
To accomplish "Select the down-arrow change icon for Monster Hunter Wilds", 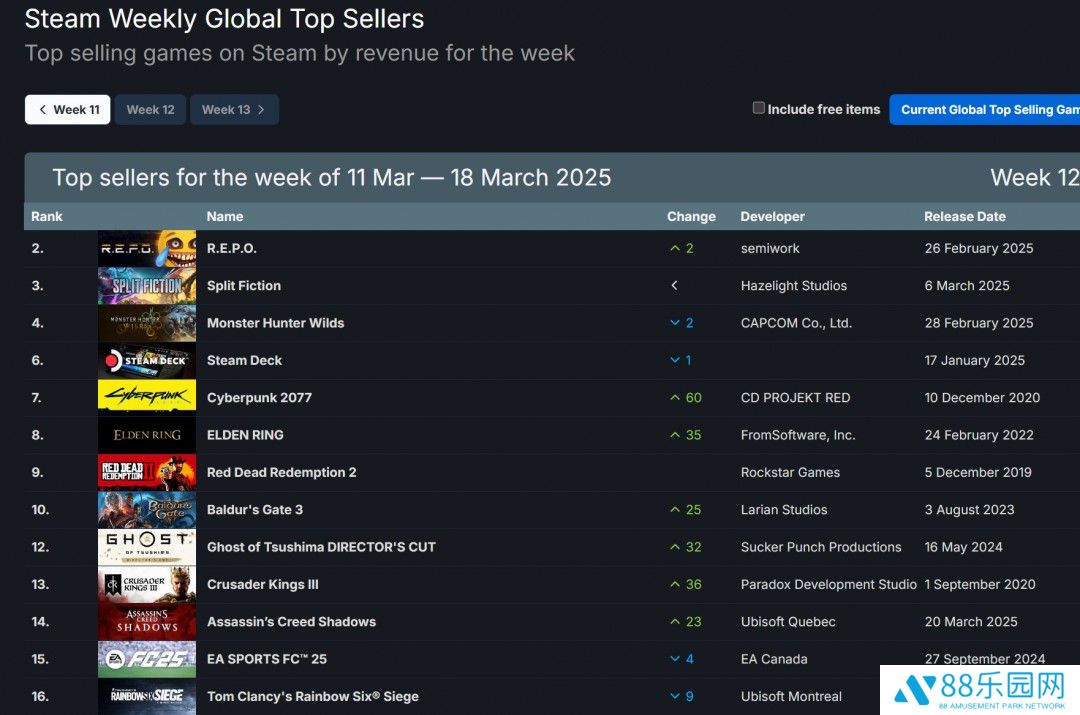I will 675,323.
